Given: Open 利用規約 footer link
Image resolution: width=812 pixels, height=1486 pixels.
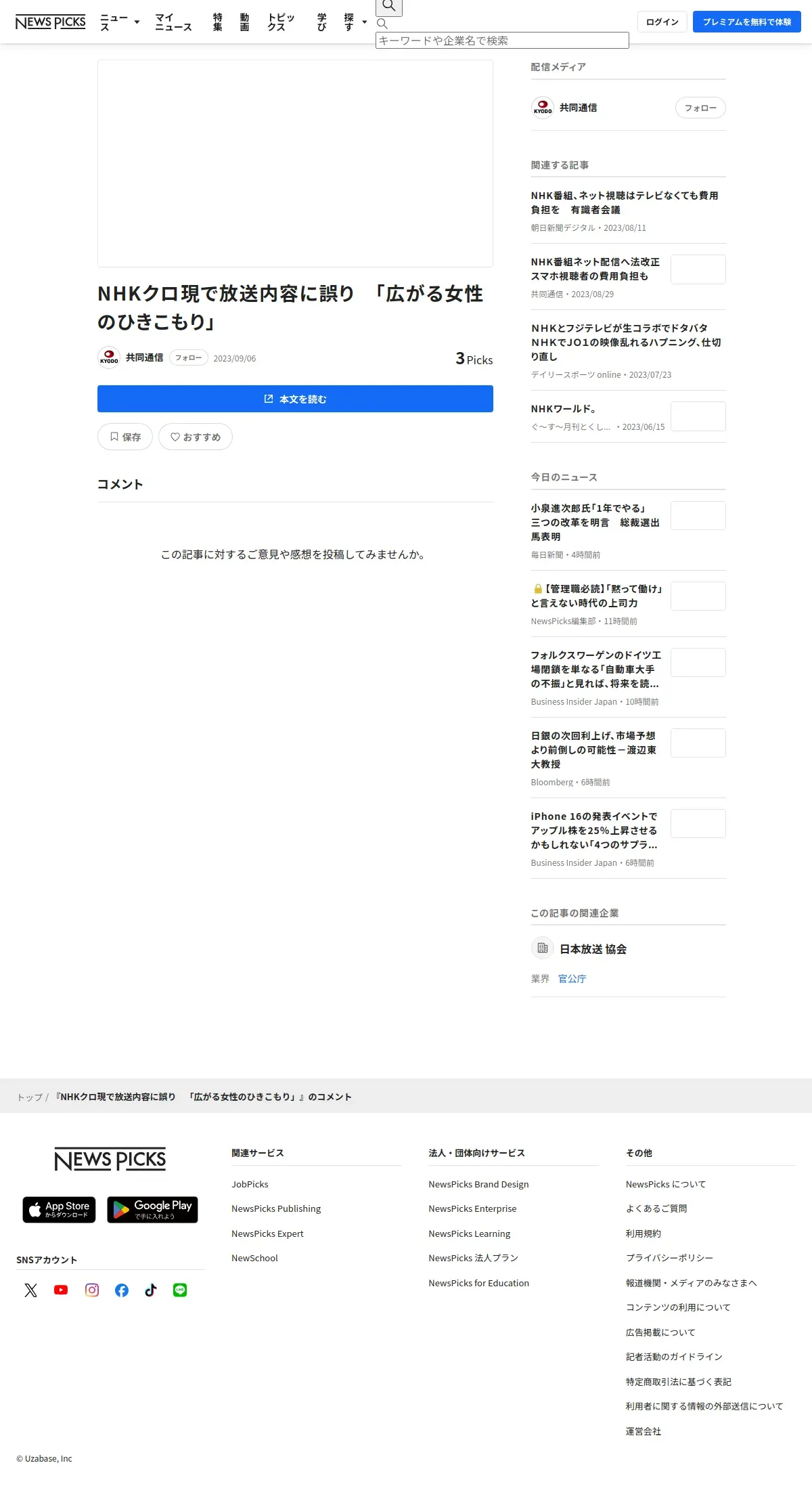Looking at the screenshot, I should click(644, 1233).
